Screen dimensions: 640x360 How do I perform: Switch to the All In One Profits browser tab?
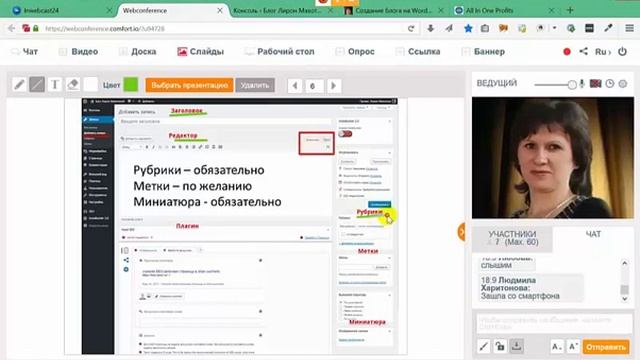click(x=503, y=11)
